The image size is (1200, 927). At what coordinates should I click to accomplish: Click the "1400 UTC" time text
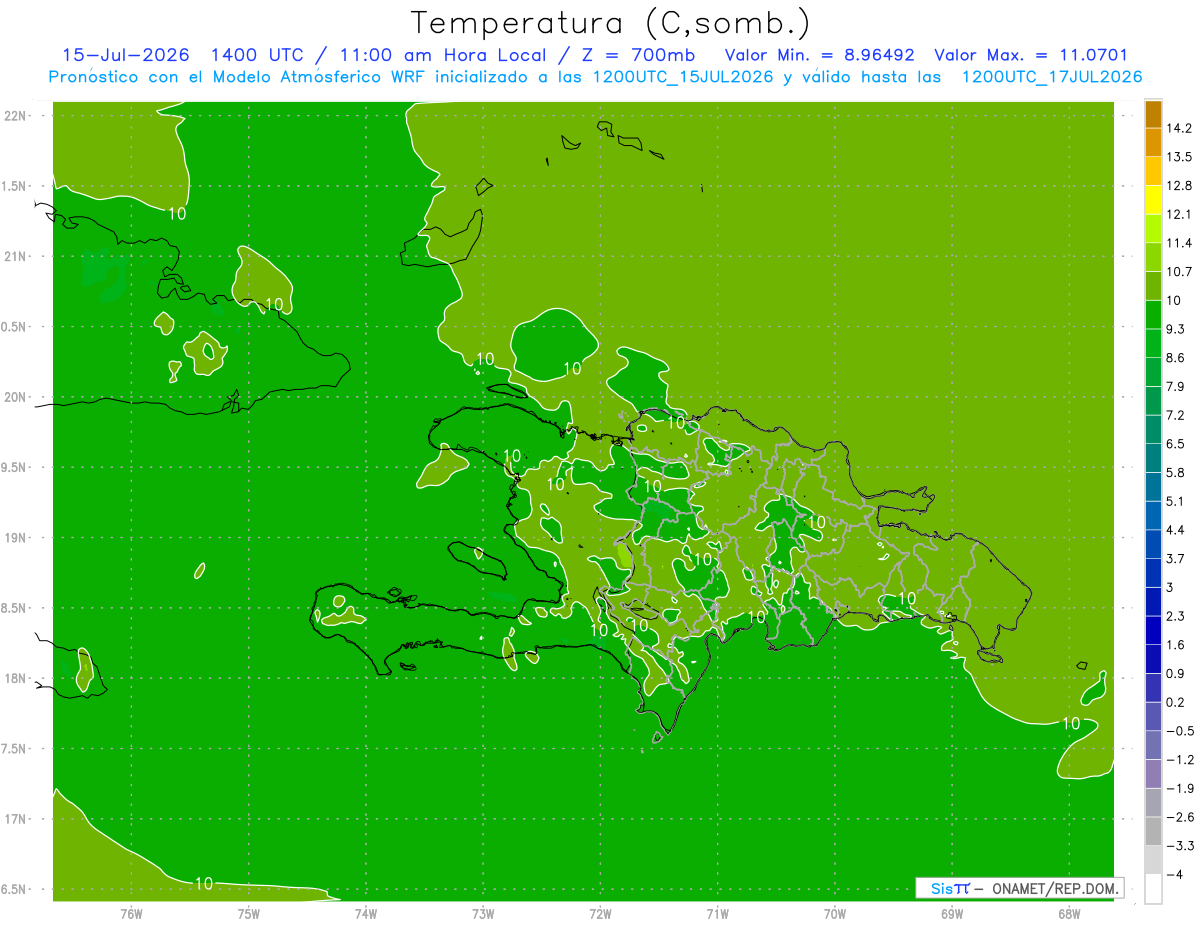(258, 55)
